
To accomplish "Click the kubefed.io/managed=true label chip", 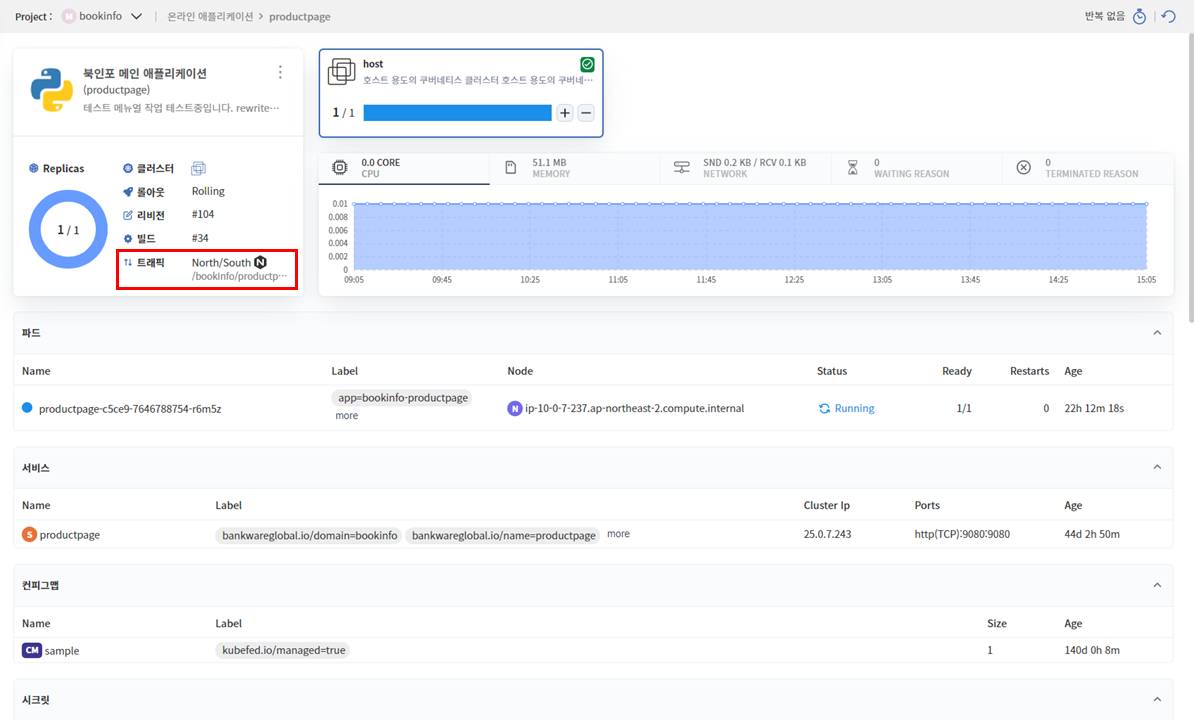I will 283,650.
